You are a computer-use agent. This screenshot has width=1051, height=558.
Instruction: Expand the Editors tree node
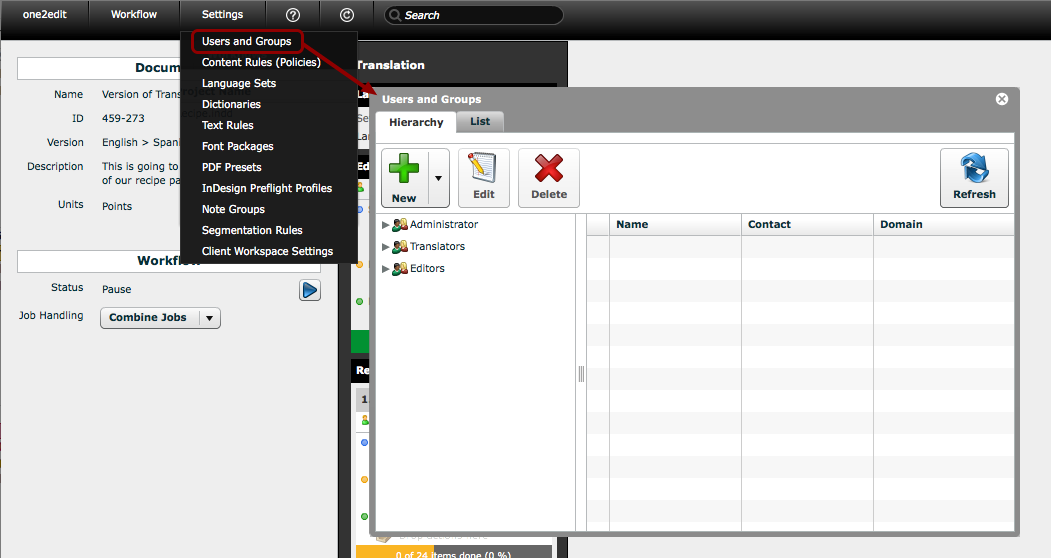385,269
